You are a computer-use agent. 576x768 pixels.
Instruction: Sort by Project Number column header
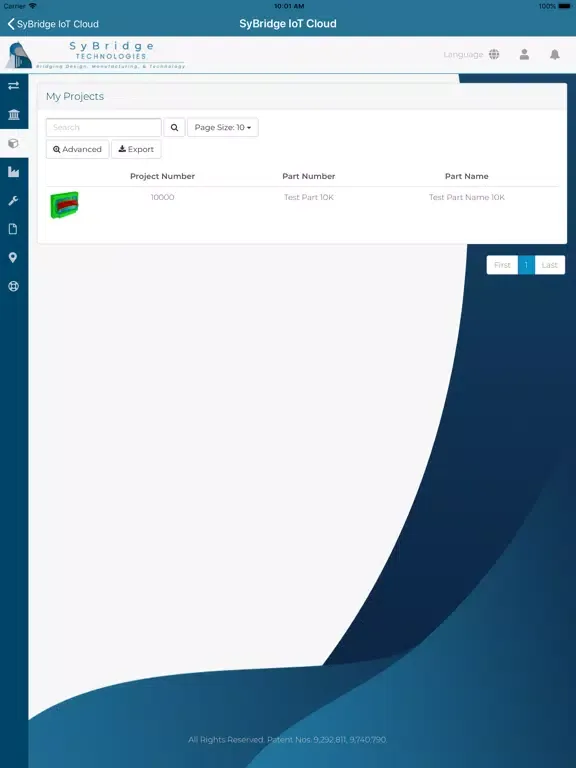pyautogui.click(x=162, y=176)
